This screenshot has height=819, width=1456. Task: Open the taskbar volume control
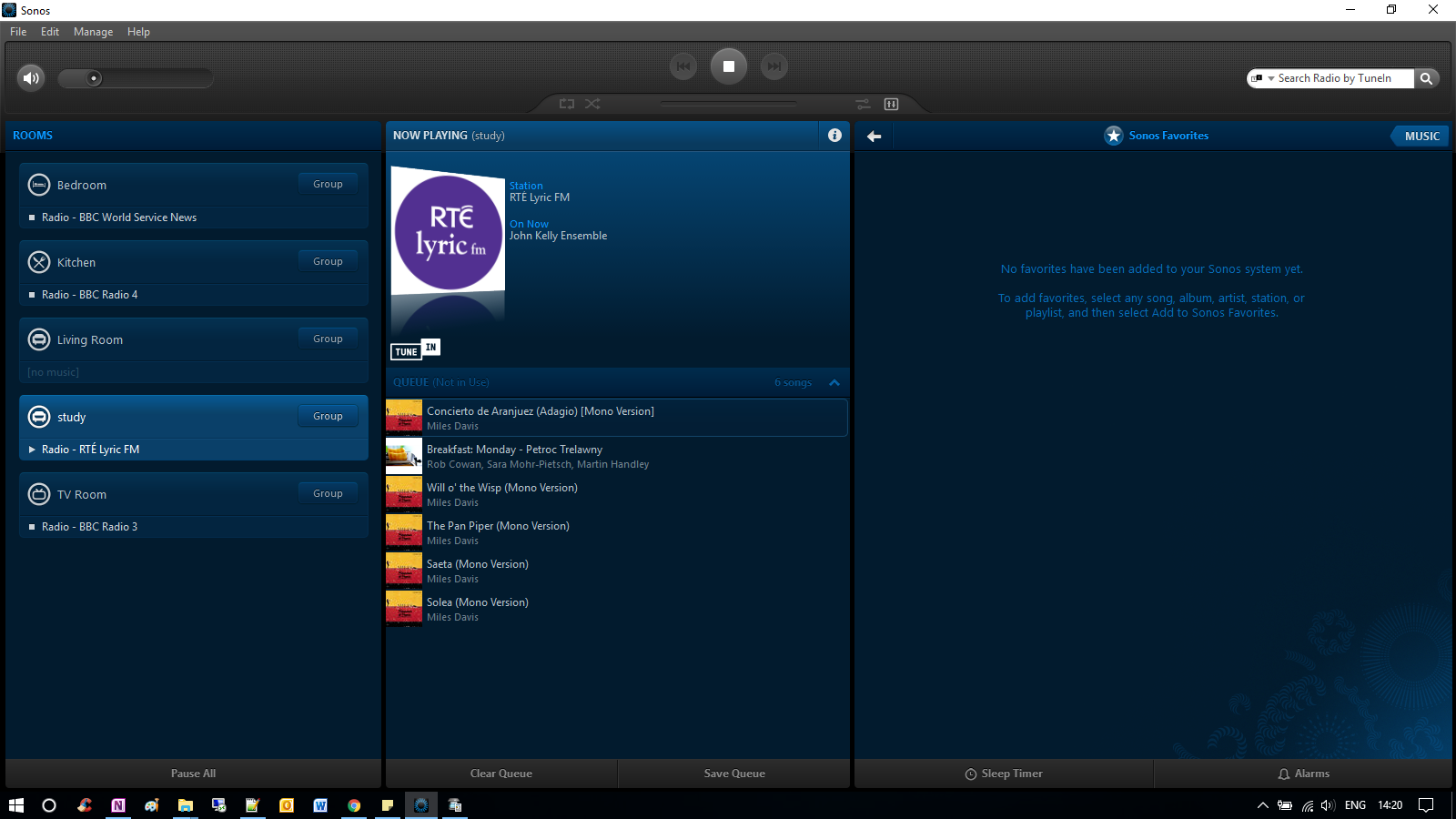1328,805
